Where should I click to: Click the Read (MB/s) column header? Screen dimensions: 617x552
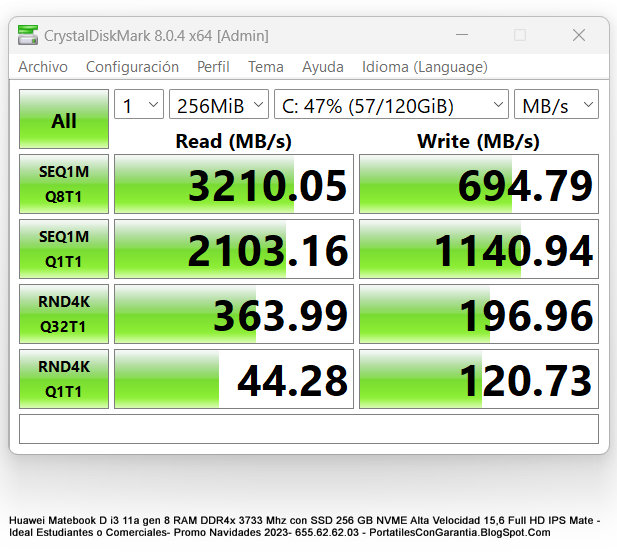coord(234,141)
